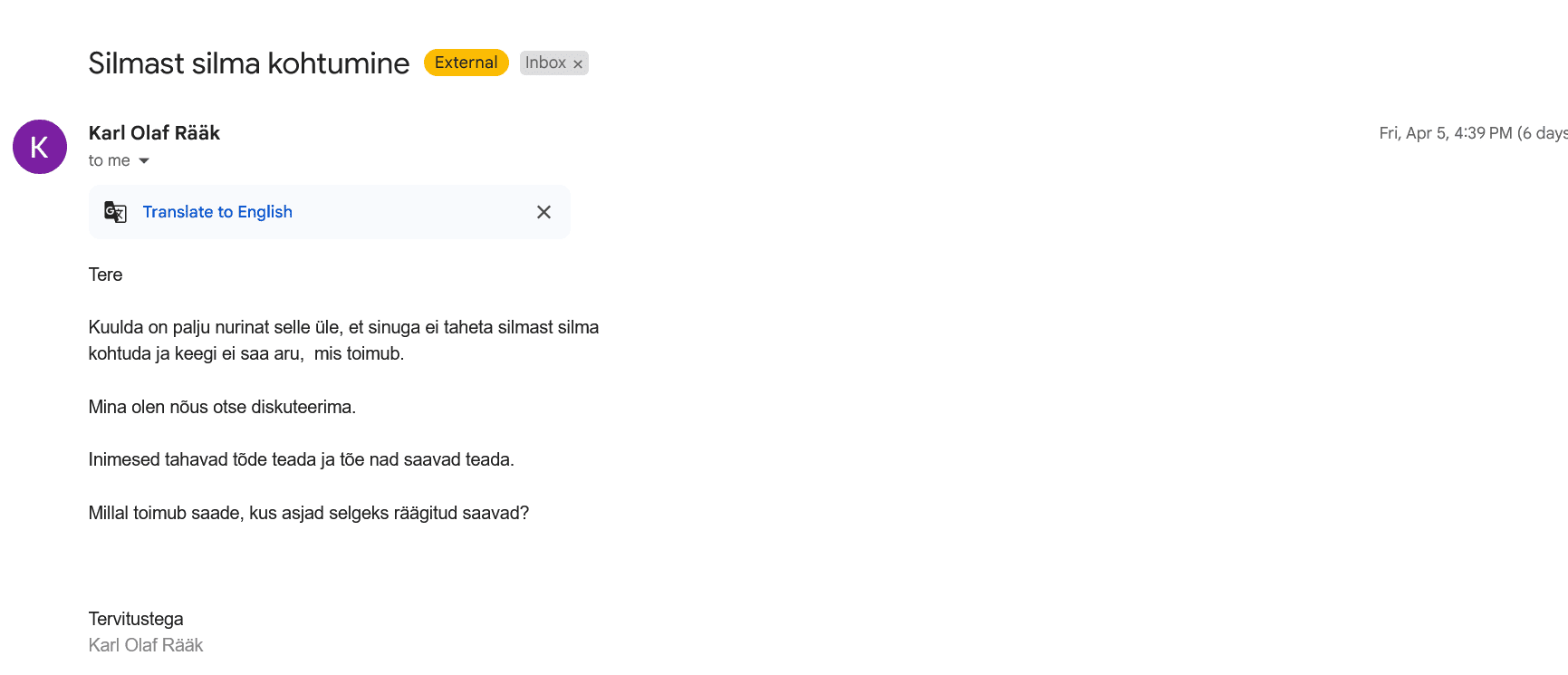Click the line "Mina olen nõus otse diskuteerima."

[x=222, y=407]
